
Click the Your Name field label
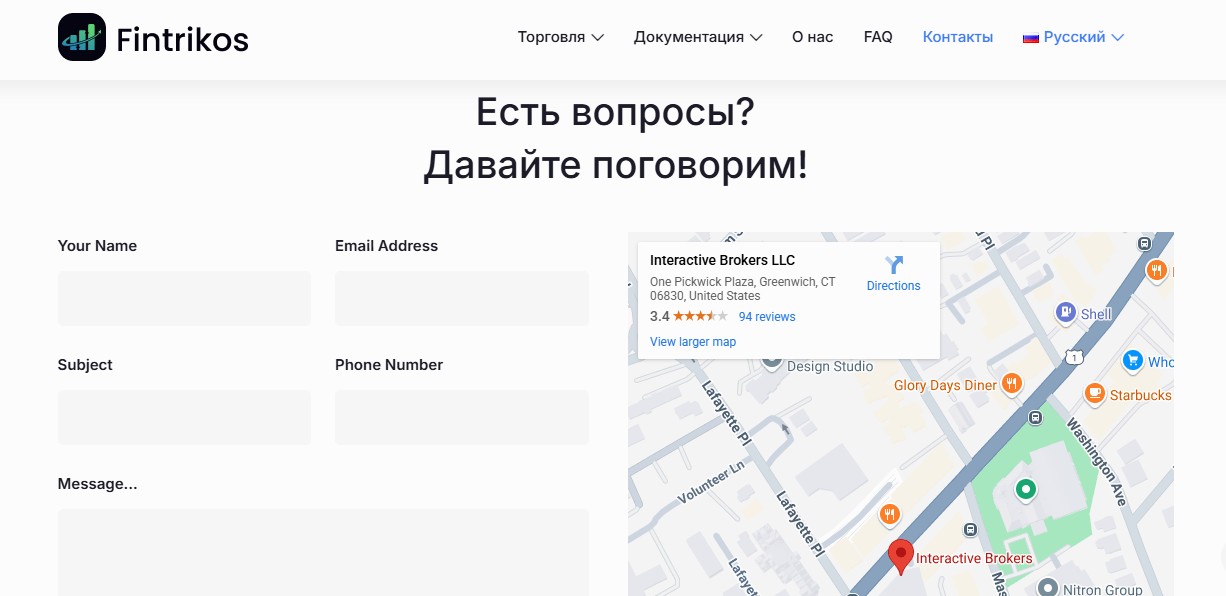click(97, 246)
